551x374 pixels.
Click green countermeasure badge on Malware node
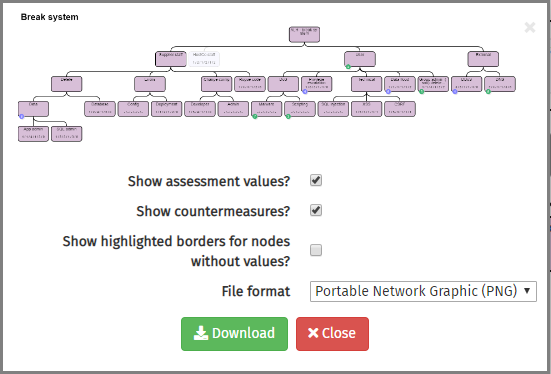(x=255, y=116)
